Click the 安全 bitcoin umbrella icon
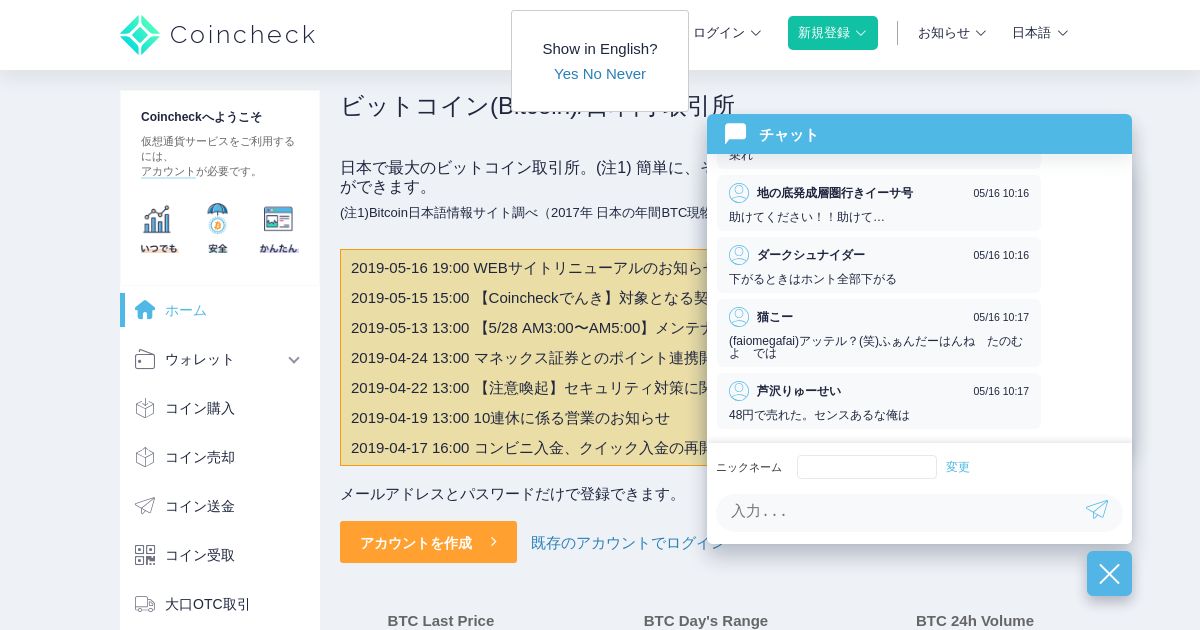1200x630 pixels. (x=217, y=219)
